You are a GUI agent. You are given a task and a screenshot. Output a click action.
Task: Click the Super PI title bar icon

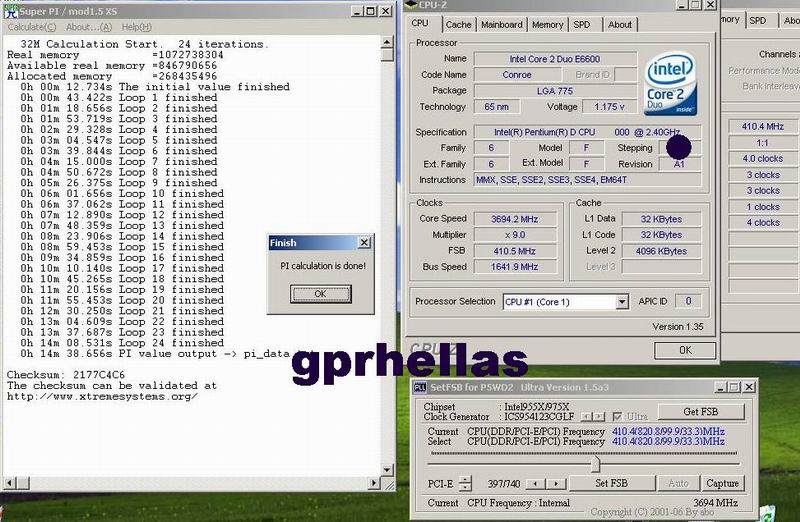click(x=11, y=11)
